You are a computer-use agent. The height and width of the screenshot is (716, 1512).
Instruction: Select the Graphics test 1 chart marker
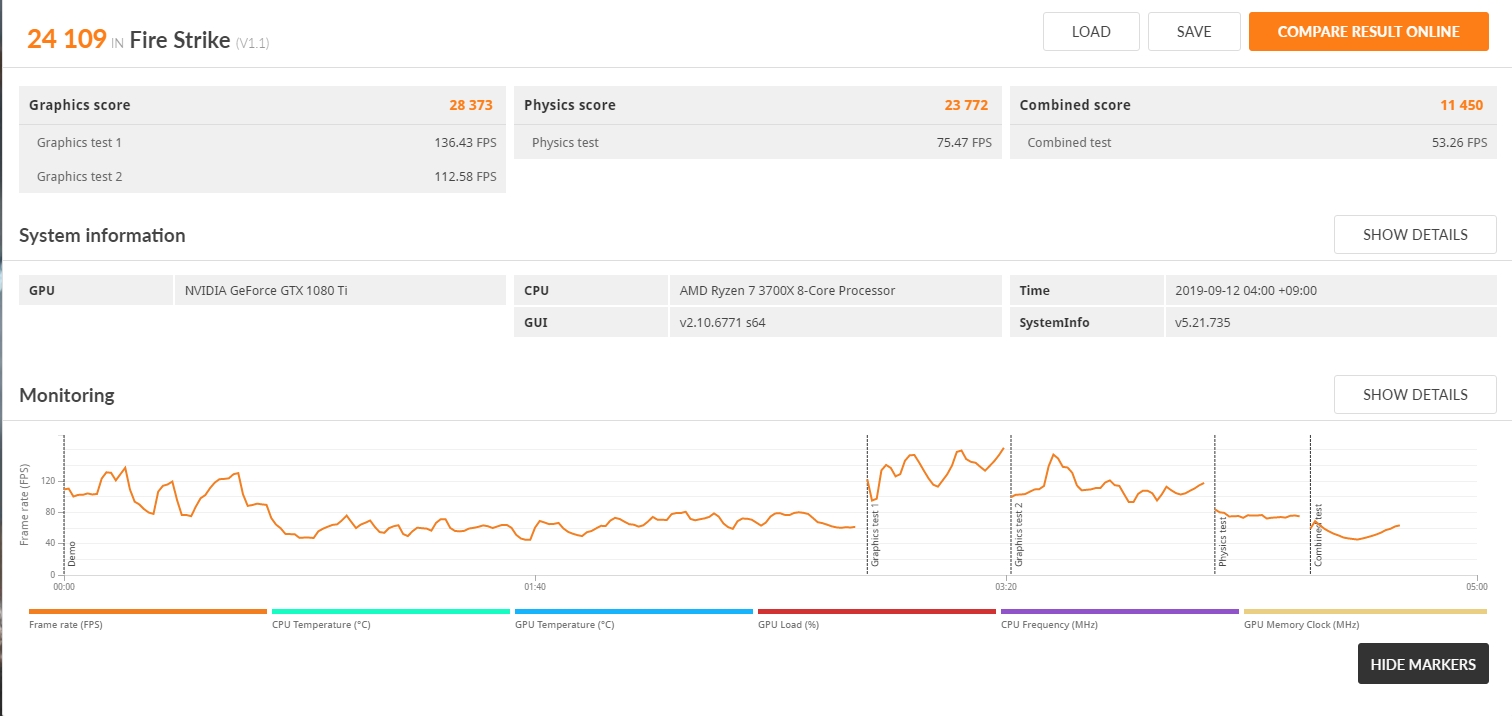(x=875, y=536)
